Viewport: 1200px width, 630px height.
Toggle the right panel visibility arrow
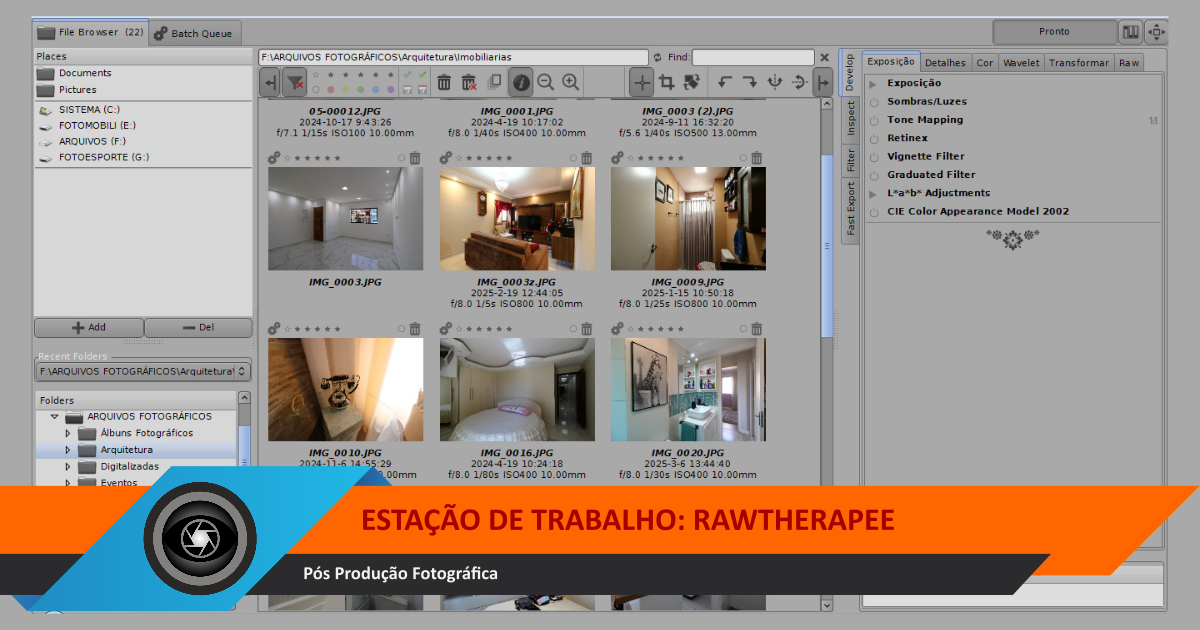(x=823, y=83)
